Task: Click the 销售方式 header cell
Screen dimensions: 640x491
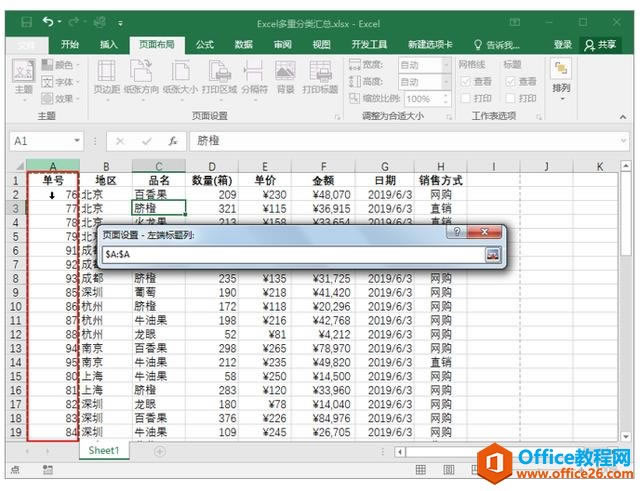Action: [440, 180]
